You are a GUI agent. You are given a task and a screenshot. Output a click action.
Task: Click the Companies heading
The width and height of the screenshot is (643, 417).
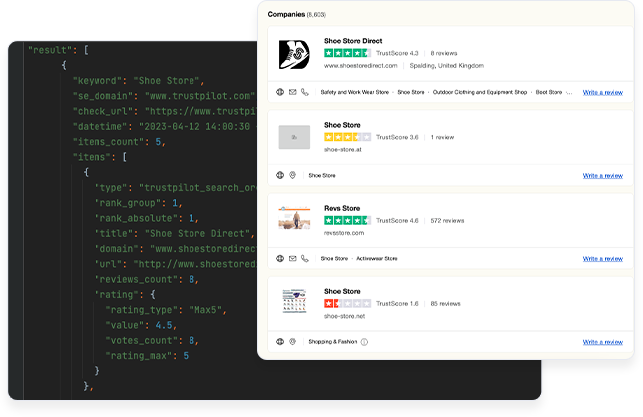point(286,14)
